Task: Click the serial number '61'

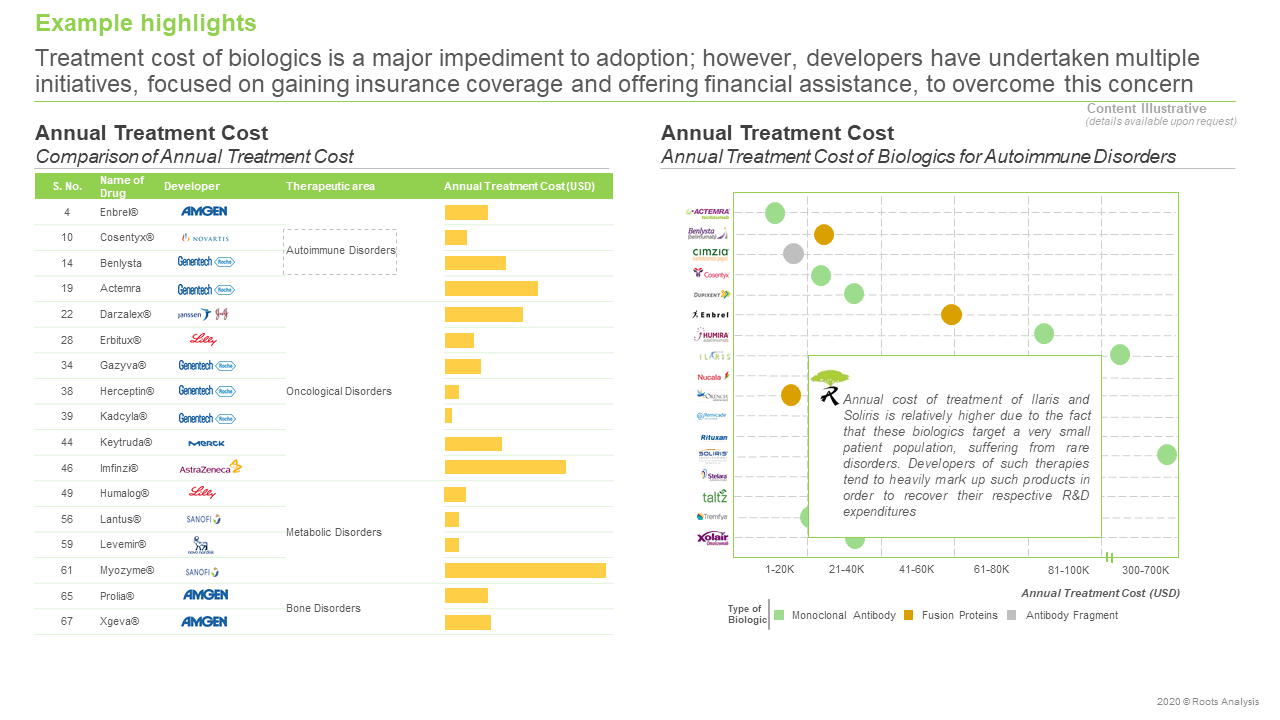Action: [x=67, y=570]
